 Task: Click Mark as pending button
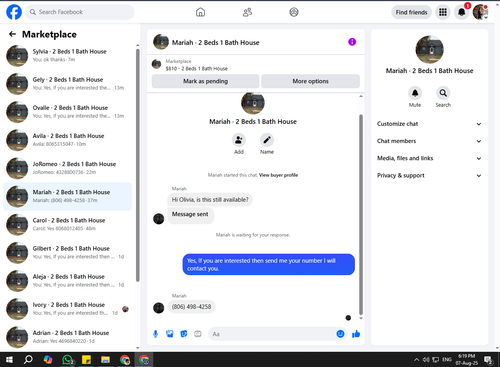coord(205,81)
